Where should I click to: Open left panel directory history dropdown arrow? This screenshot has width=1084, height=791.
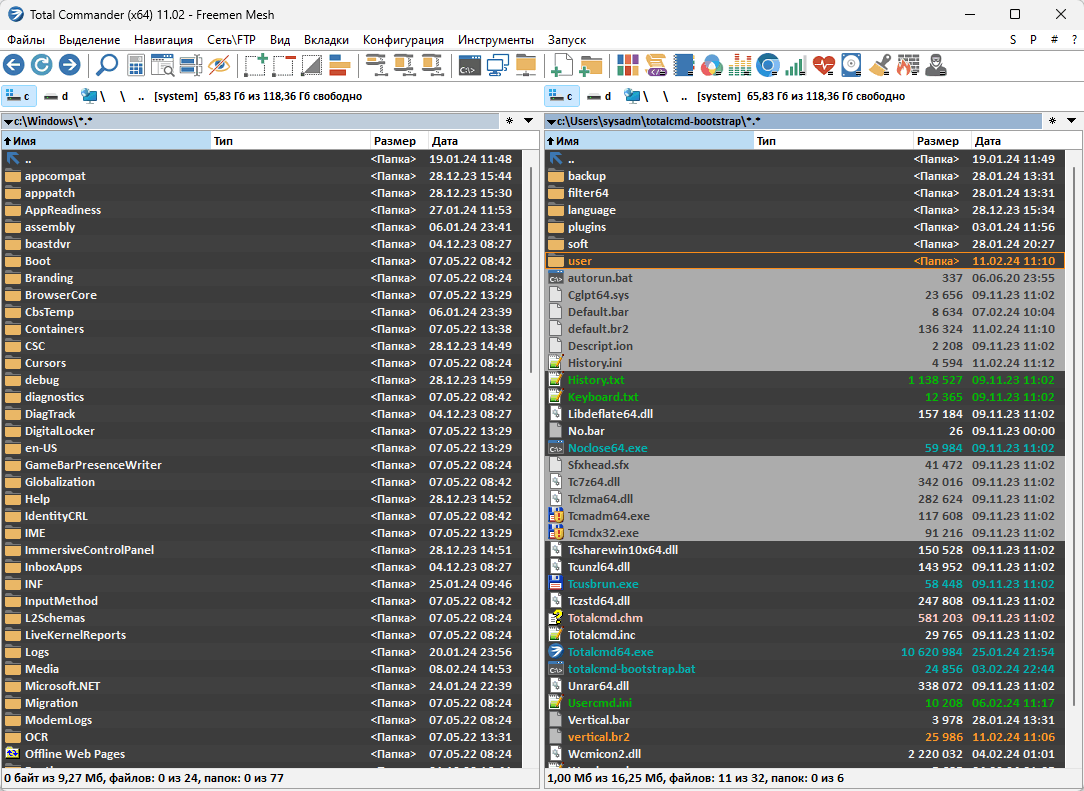pyautogui.click(x=529, y=121)
